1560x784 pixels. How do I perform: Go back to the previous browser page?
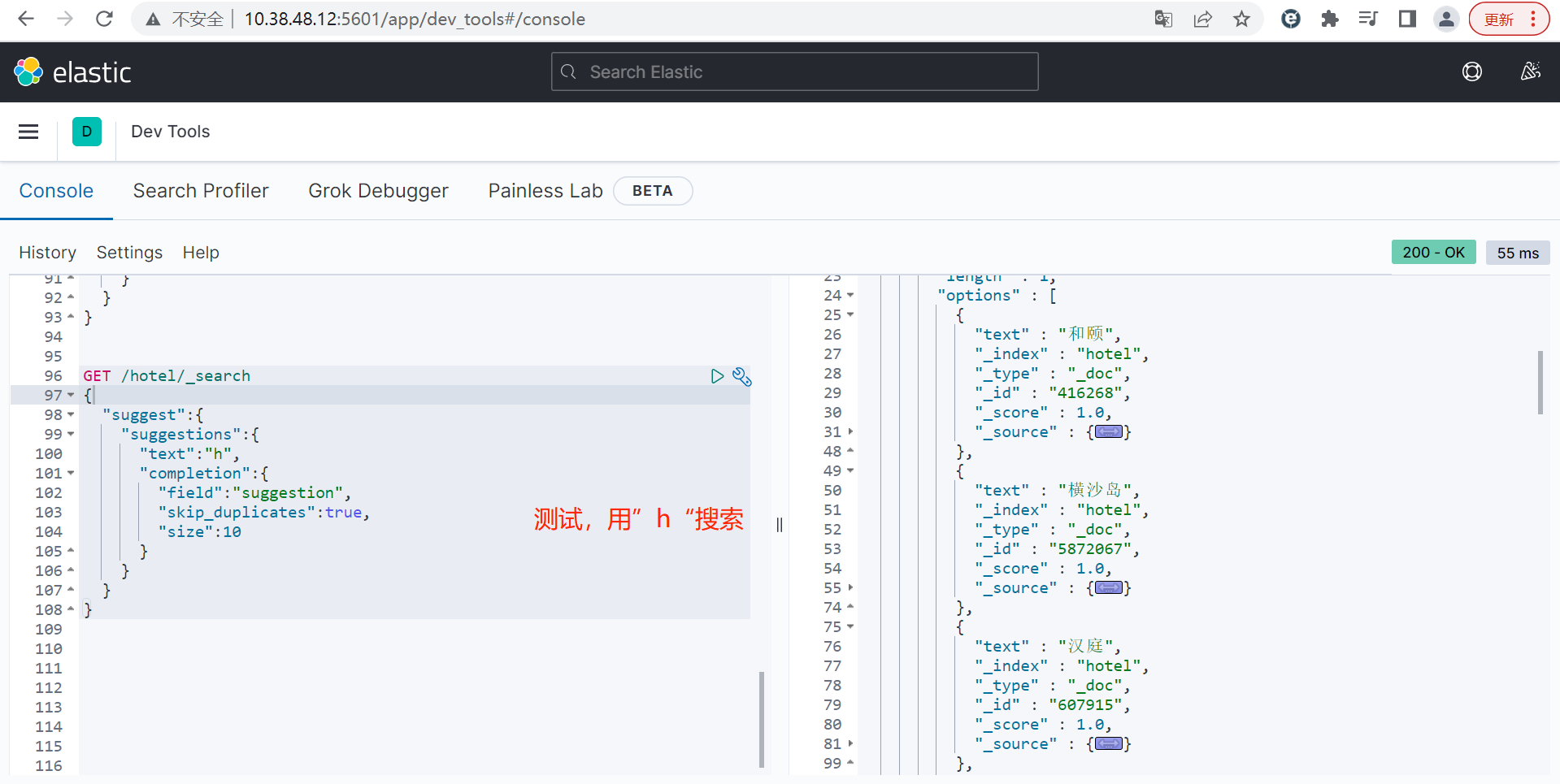[26, 19]
